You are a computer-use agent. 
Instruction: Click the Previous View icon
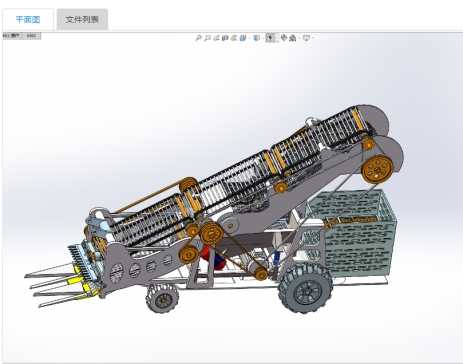click(x=216, y=38)
